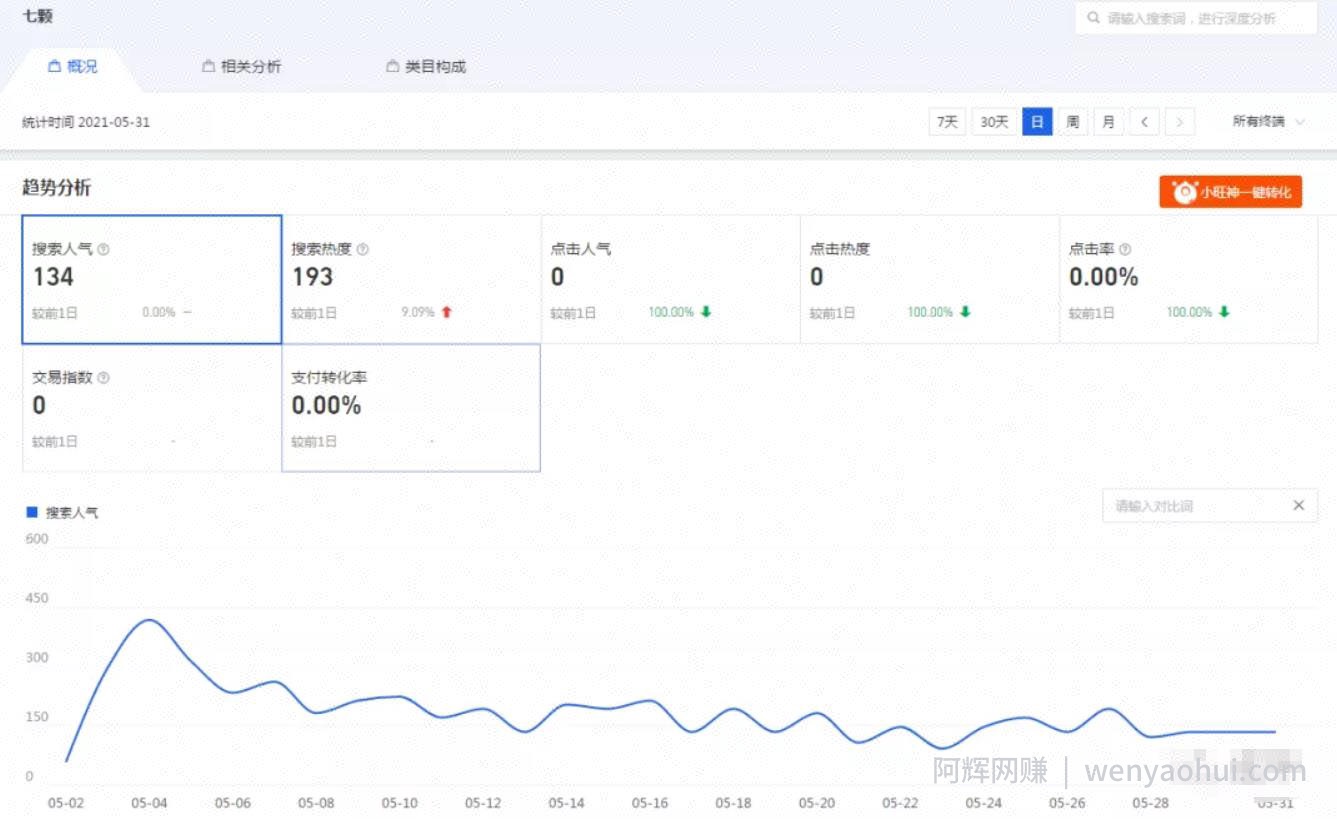Click help icon next to 搜索人气

pos(104,249)
